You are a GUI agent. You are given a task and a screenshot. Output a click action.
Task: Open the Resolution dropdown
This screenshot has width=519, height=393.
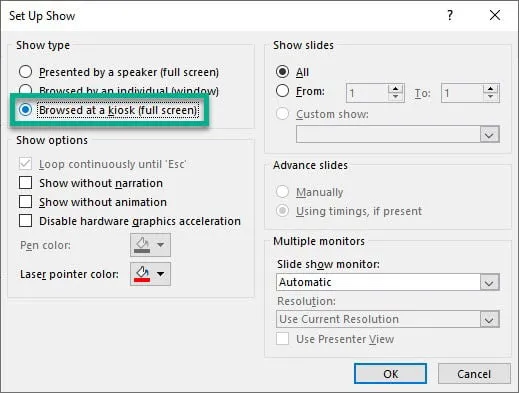(489, 319)
